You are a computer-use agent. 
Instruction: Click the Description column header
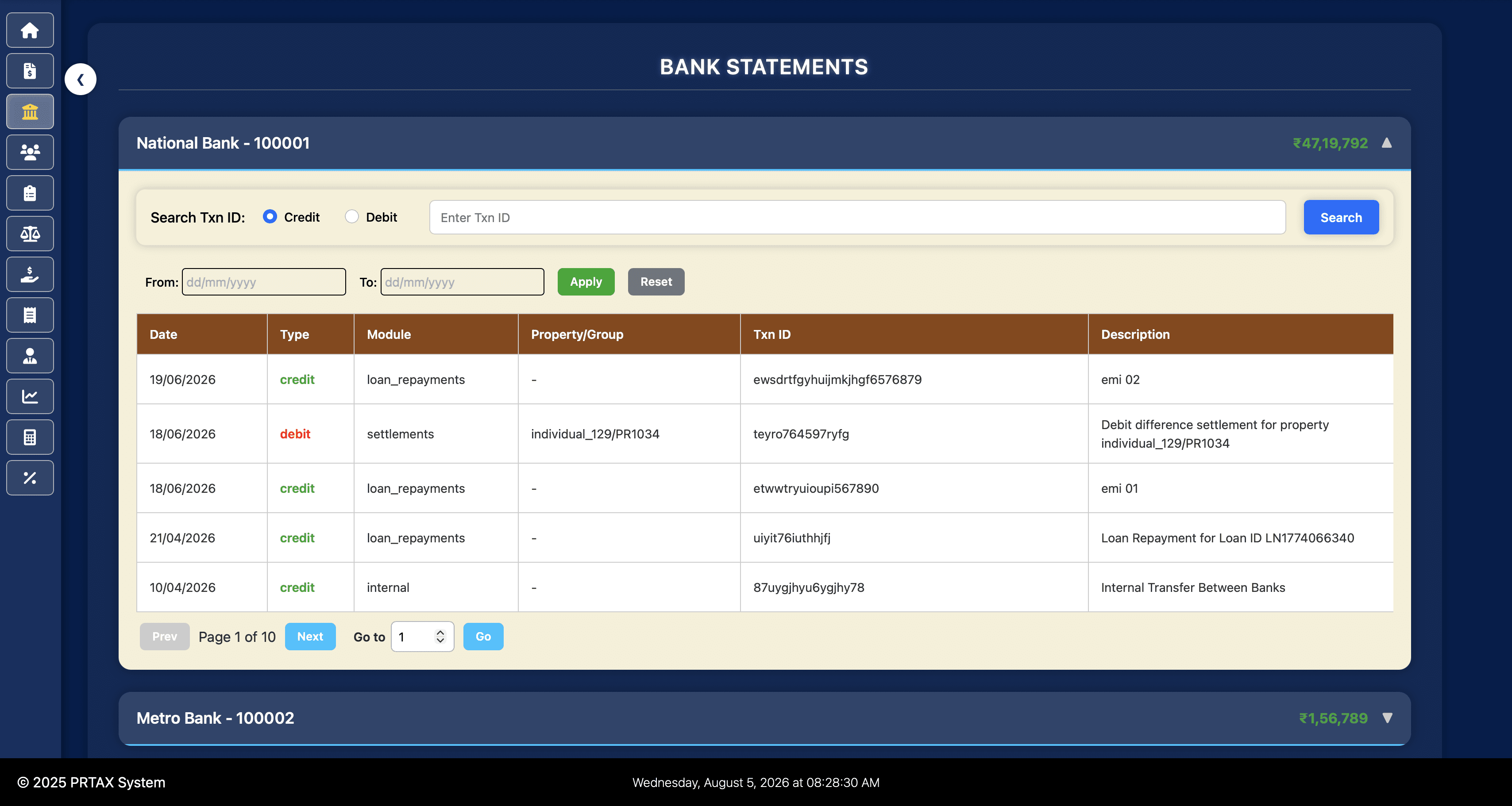[1240, 334]
